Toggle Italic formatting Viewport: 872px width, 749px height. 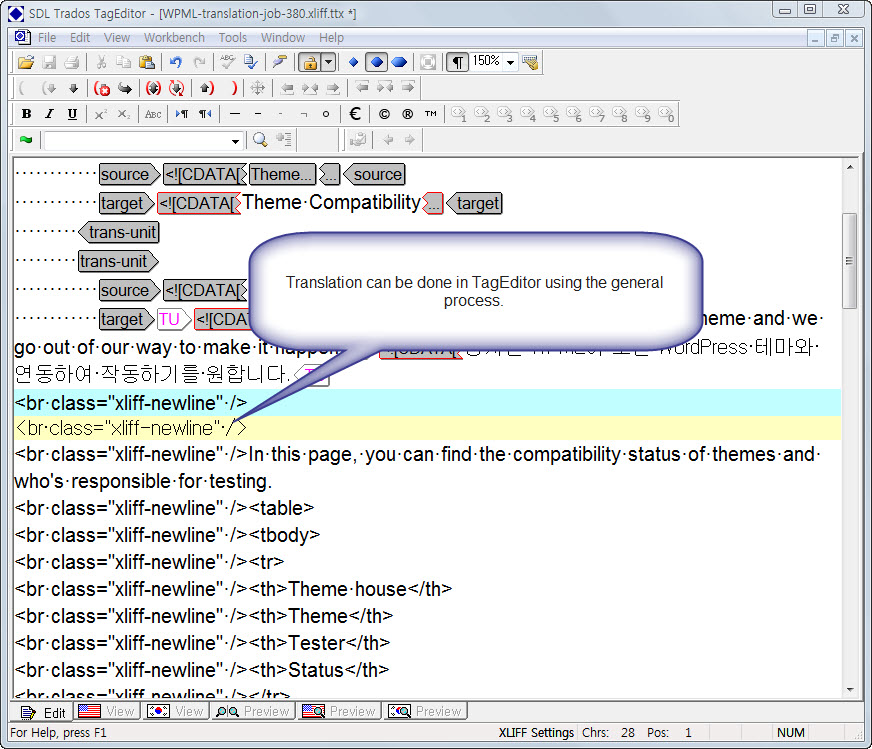click(x=49, y=114)
